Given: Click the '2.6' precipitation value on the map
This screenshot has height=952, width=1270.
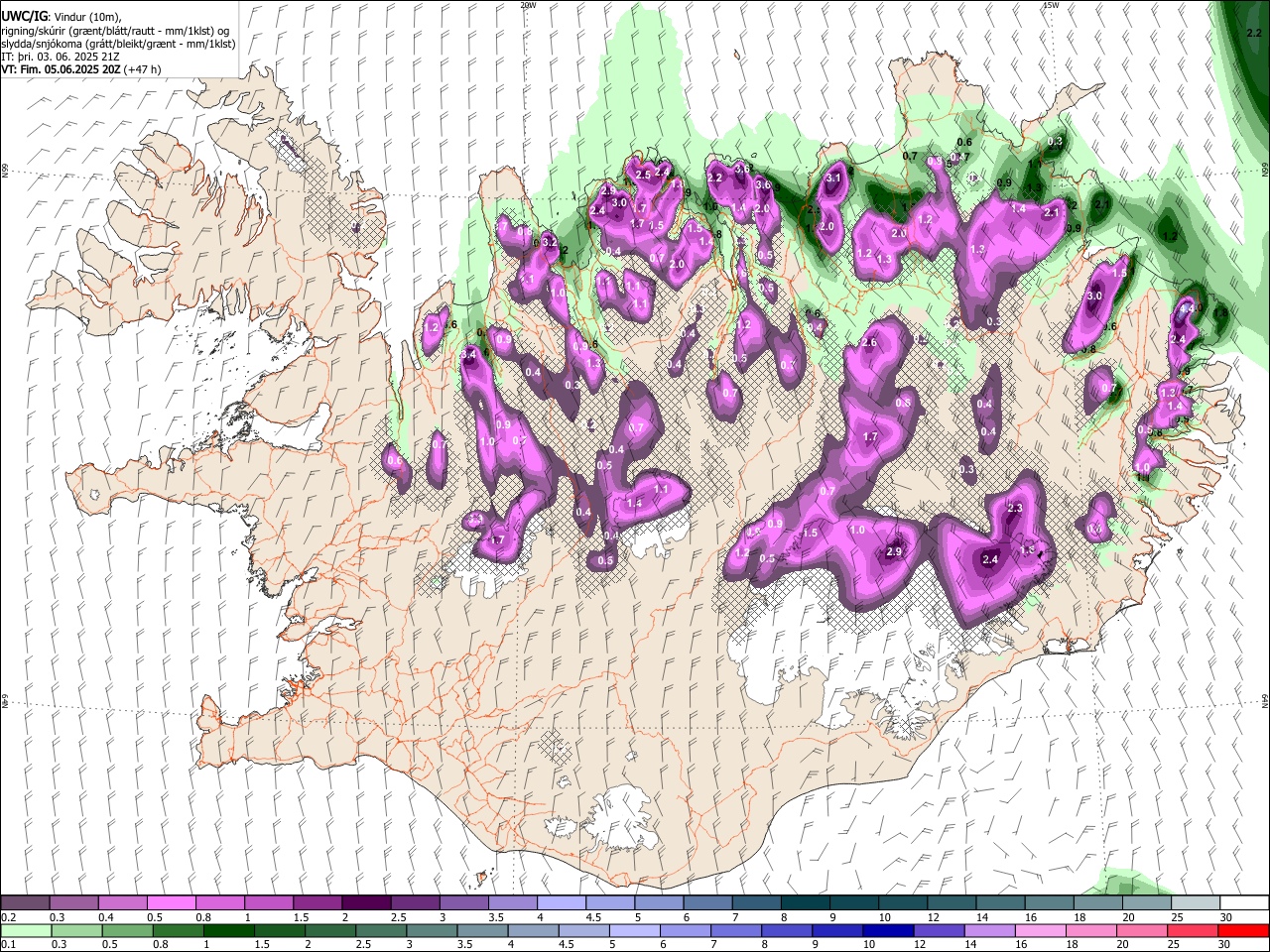Looking at the screenshot, I should [x=869, y=343].
